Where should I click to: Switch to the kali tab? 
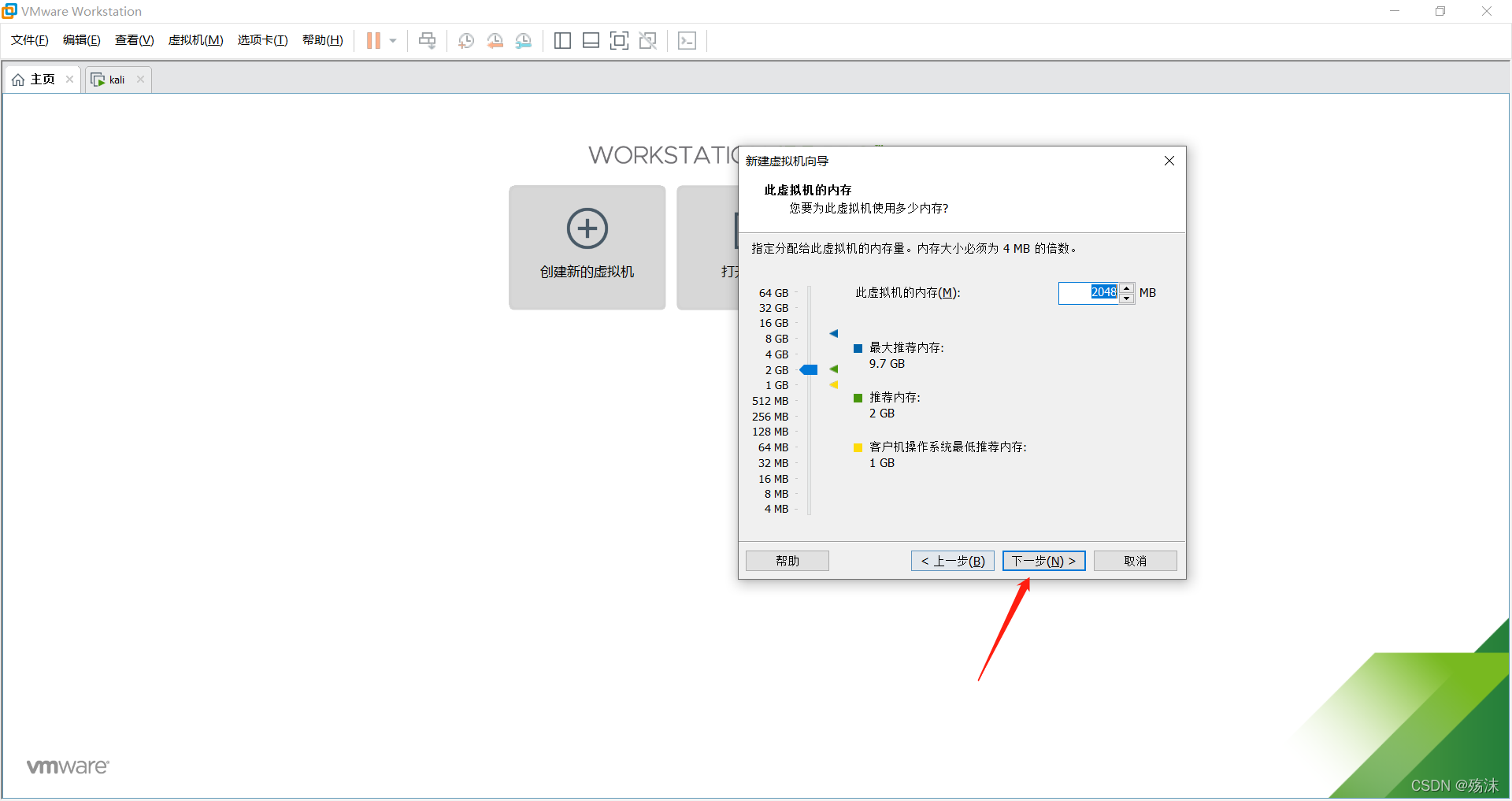pos(117,80)
